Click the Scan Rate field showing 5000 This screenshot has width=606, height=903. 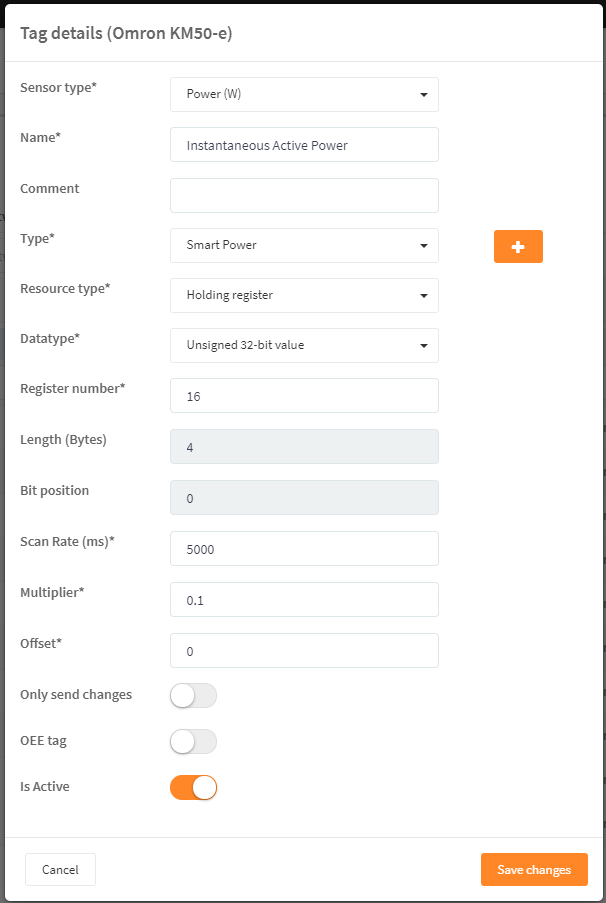(x=304, y=548)
